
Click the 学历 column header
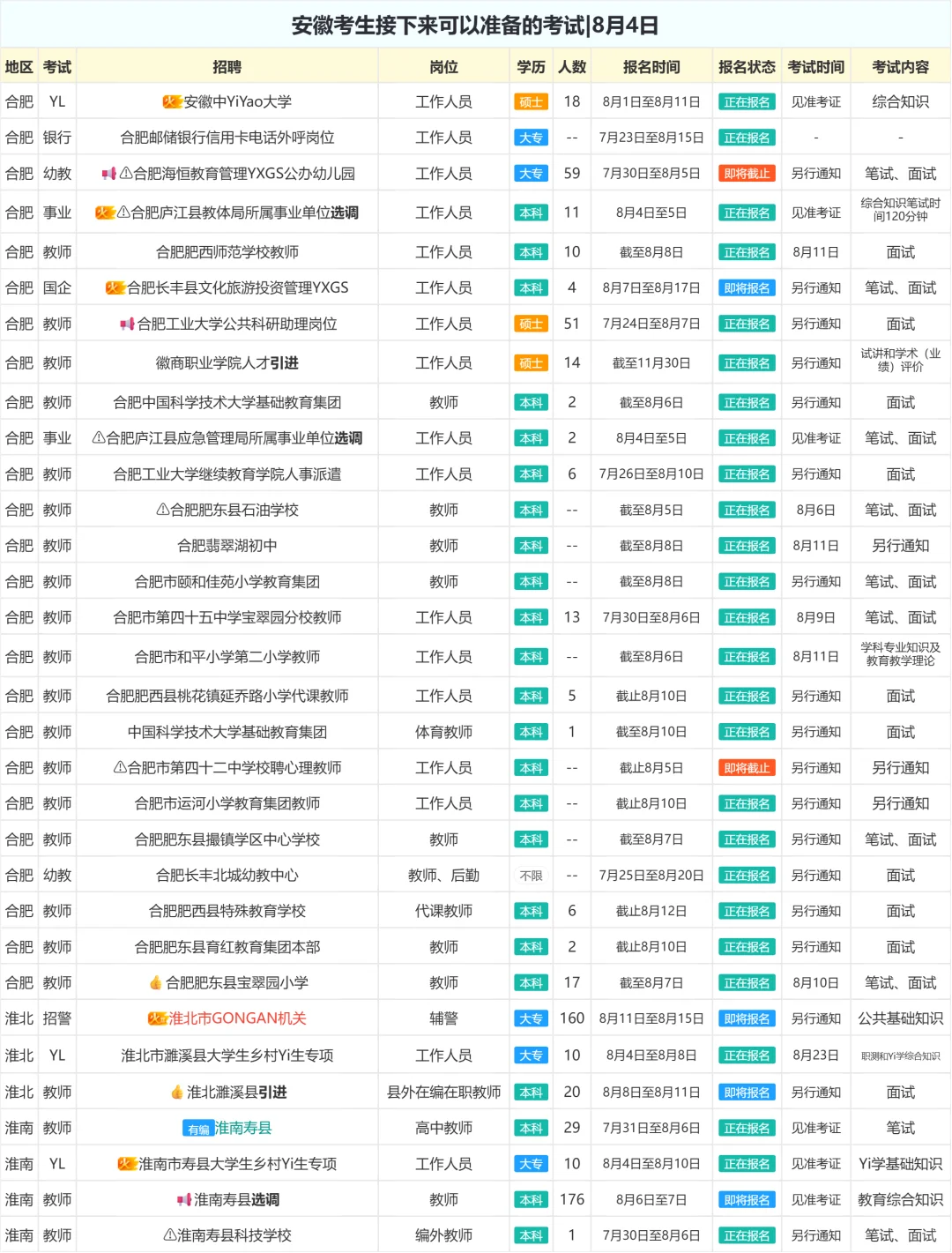(532, 67)
